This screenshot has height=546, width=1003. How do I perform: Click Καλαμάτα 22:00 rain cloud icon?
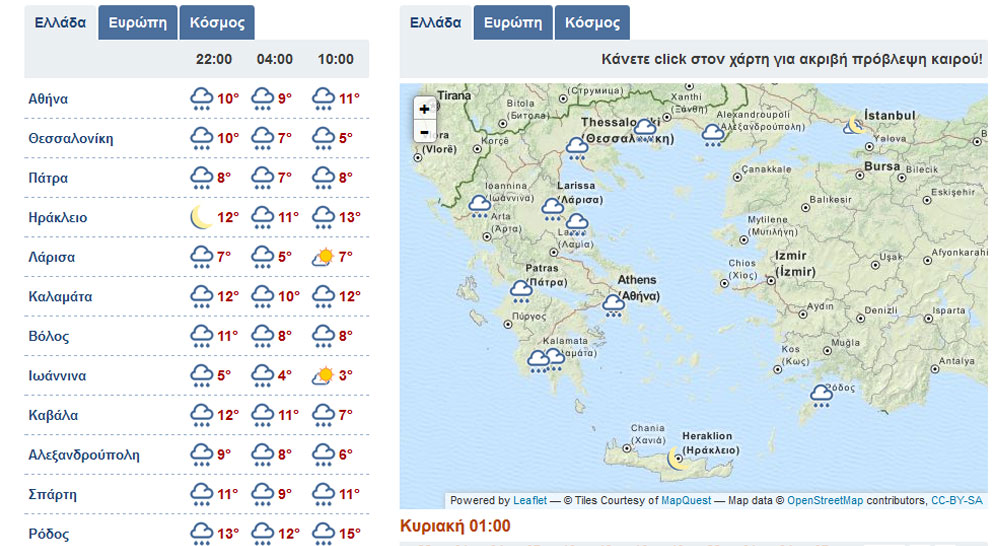[201, 297]
